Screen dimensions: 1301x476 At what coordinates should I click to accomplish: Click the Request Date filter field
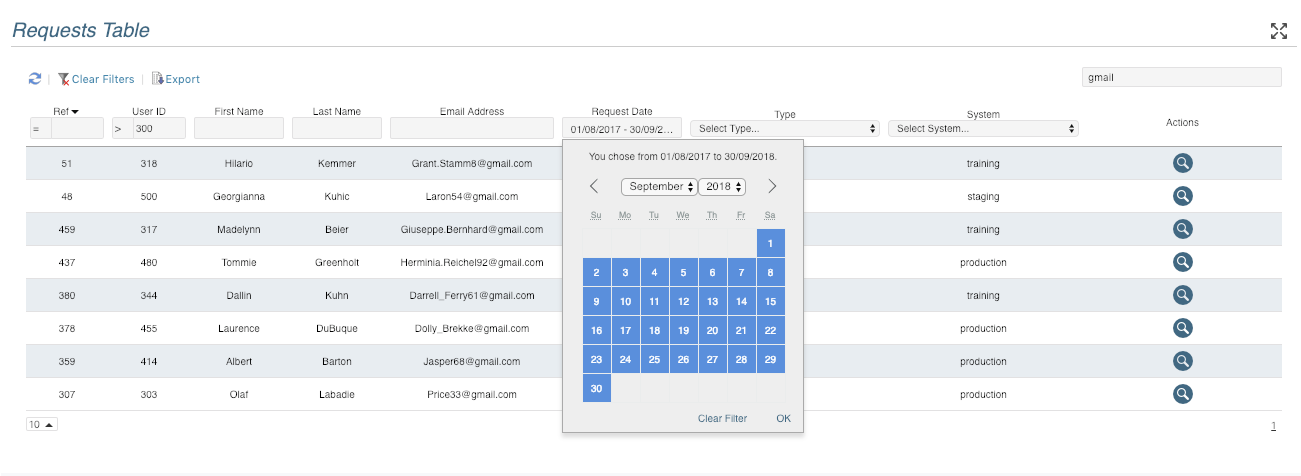(622, 128)
